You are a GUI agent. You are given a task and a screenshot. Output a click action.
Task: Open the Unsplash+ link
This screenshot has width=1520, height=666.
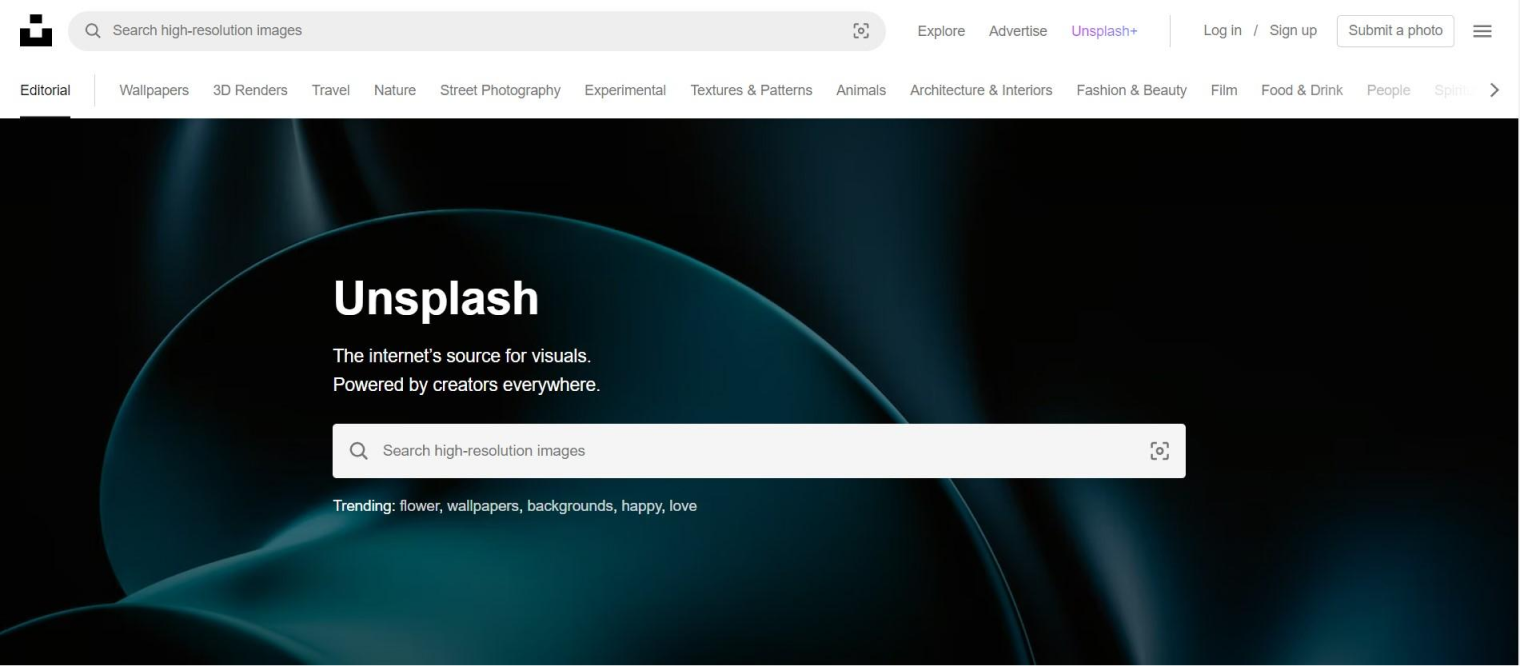click(1104, 31)
